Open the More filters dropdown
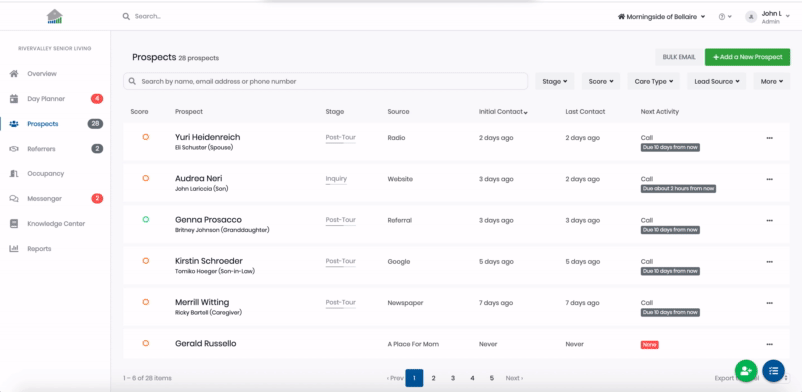 [x=772, y=81]
